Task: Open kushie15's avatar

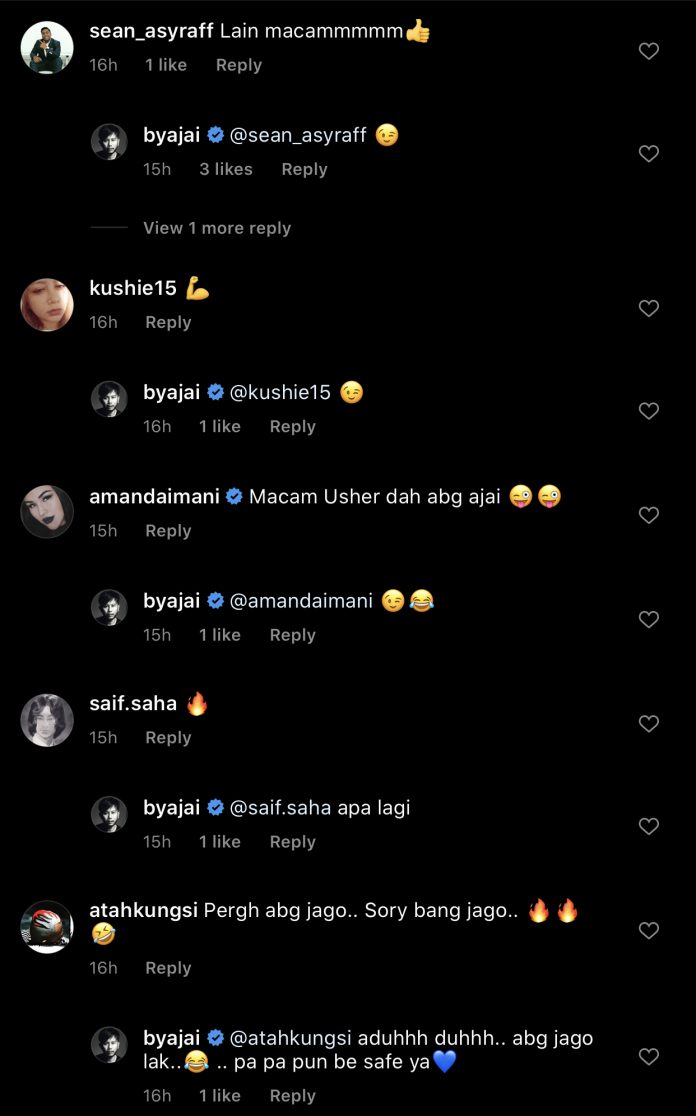Action: [47, 304]
